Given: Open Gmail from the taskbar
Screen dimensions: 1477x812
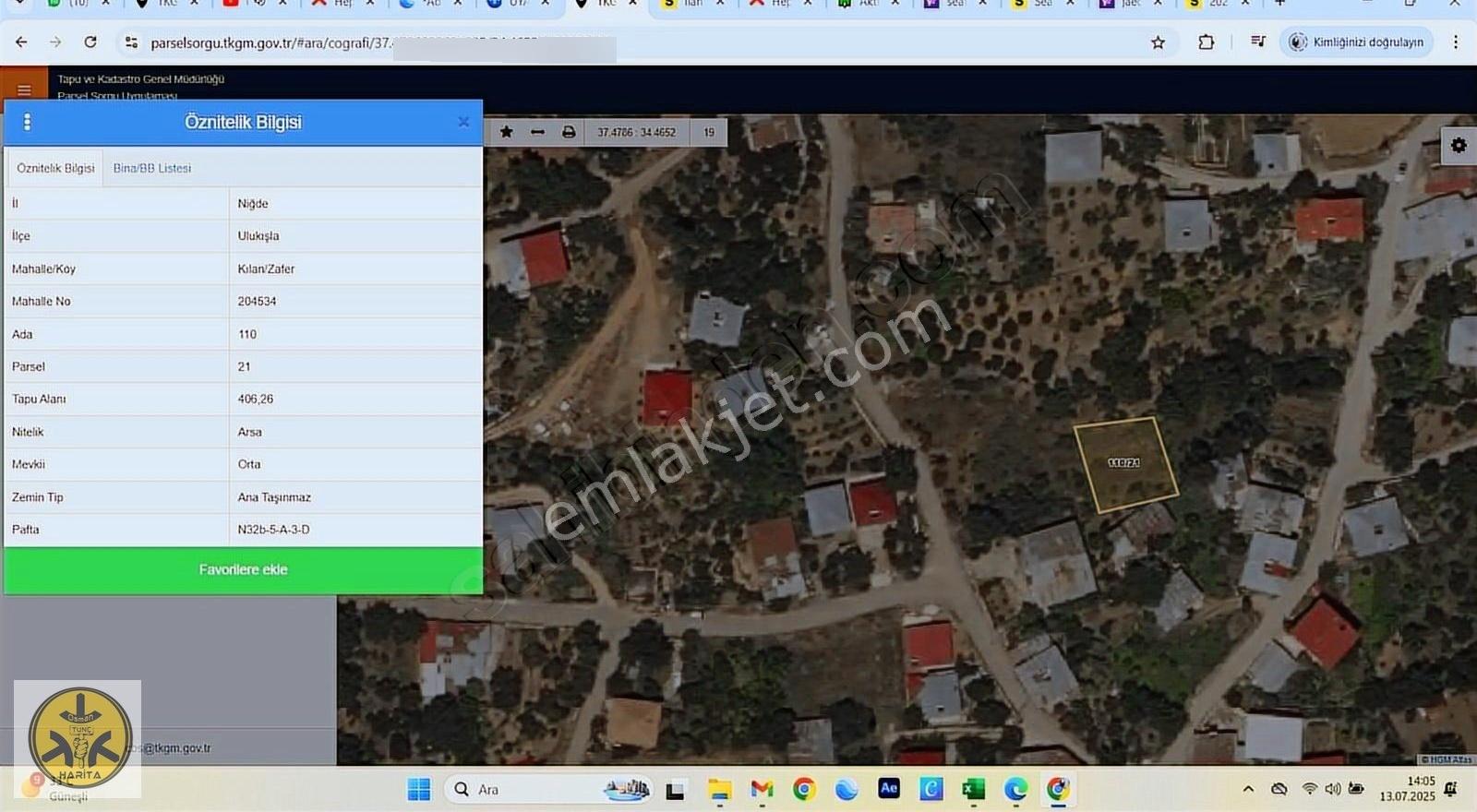Looking at the screenshot, I should (x=762, y=789).
